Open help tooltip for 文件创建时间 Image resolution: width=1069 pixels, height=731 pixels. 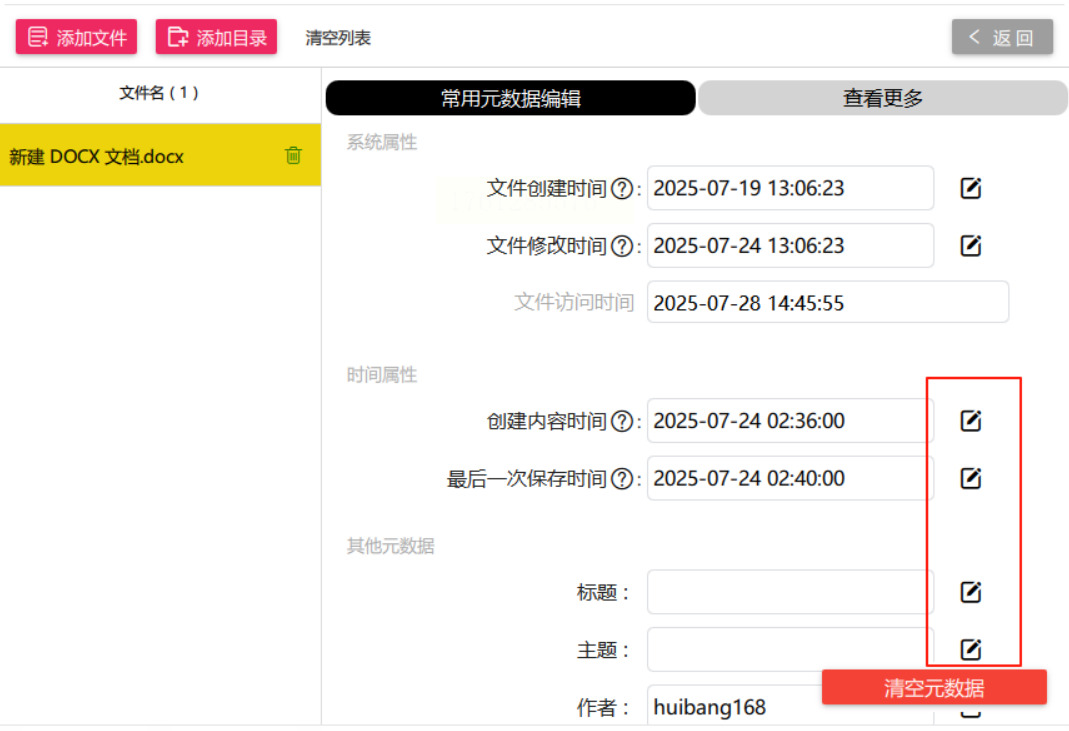(x=622, y=189)
